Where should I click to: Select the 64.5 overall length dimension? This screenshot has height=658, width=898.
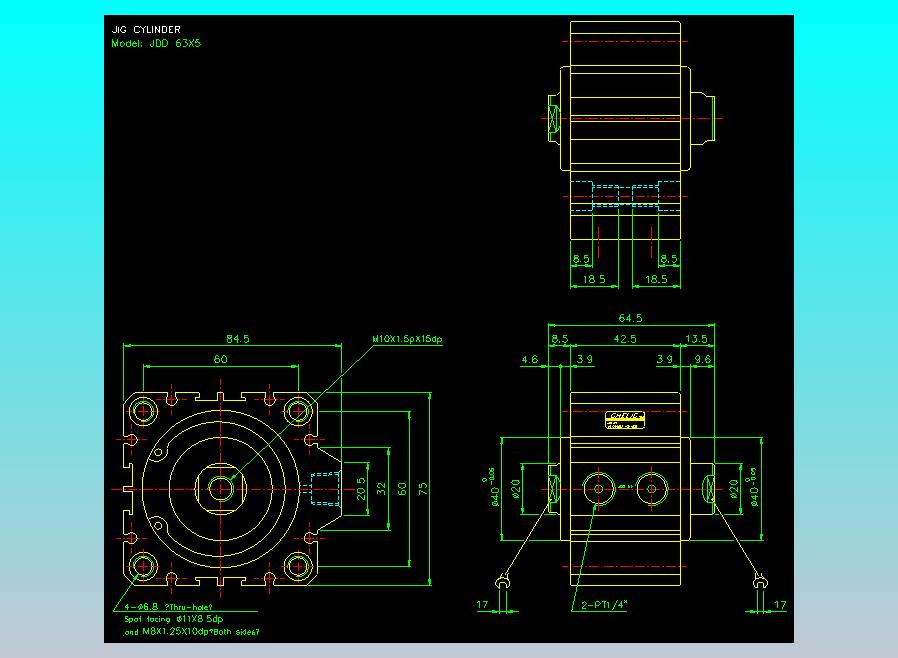click(x=630, y=318)
